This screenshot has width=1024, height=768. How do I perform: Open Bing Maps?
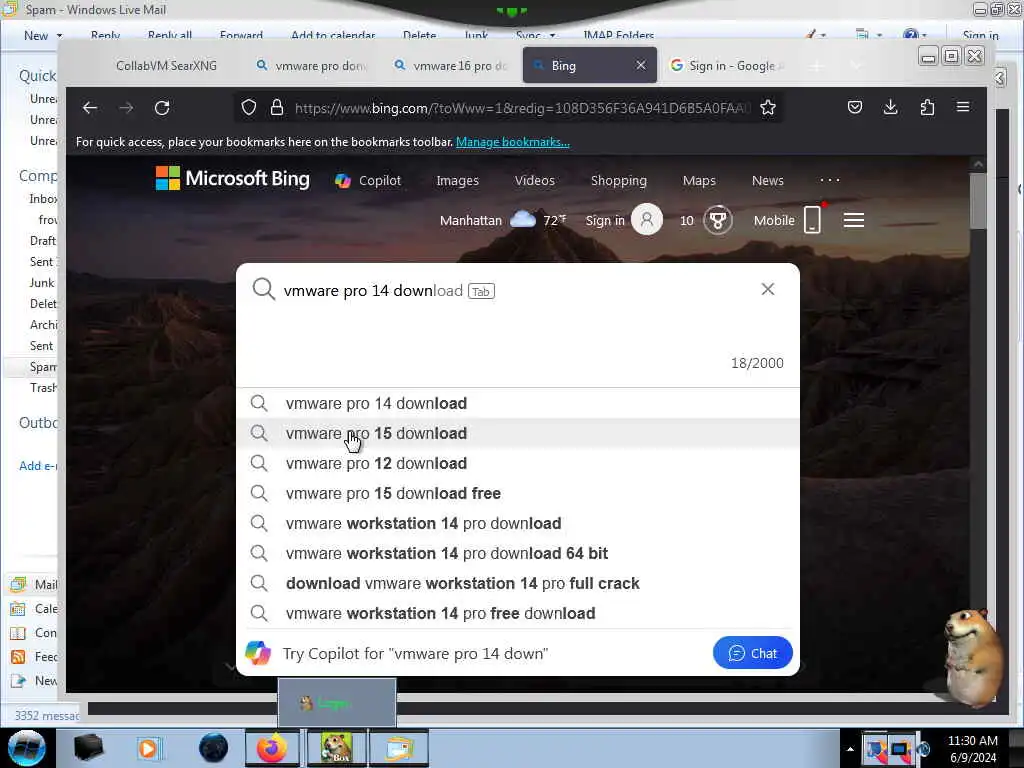point(699,180)
